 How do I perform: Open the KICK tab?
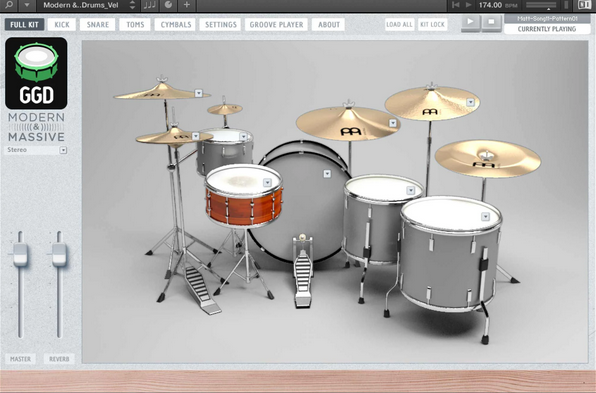[62, 25]
